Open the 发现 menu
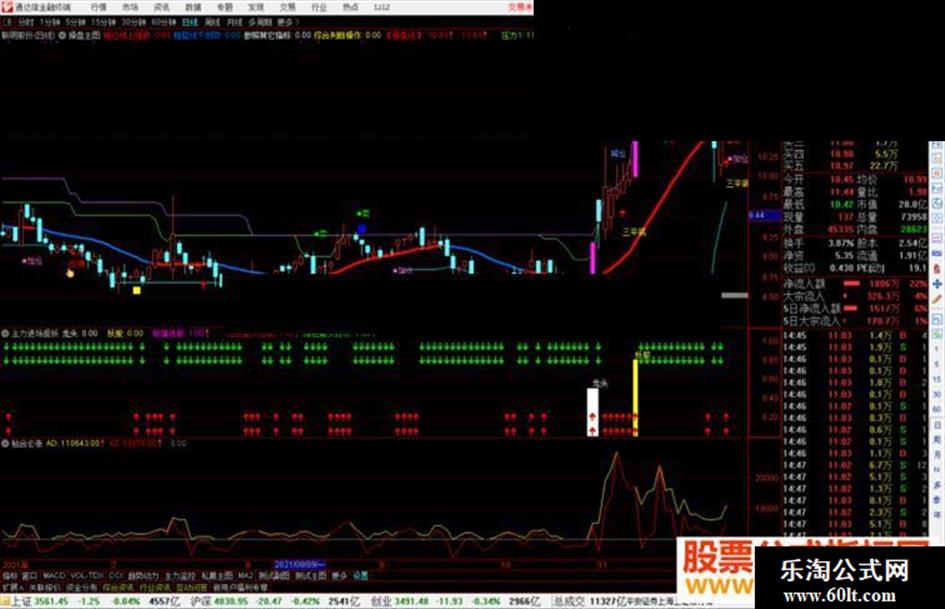945x609 pixels. pos(256,7)
